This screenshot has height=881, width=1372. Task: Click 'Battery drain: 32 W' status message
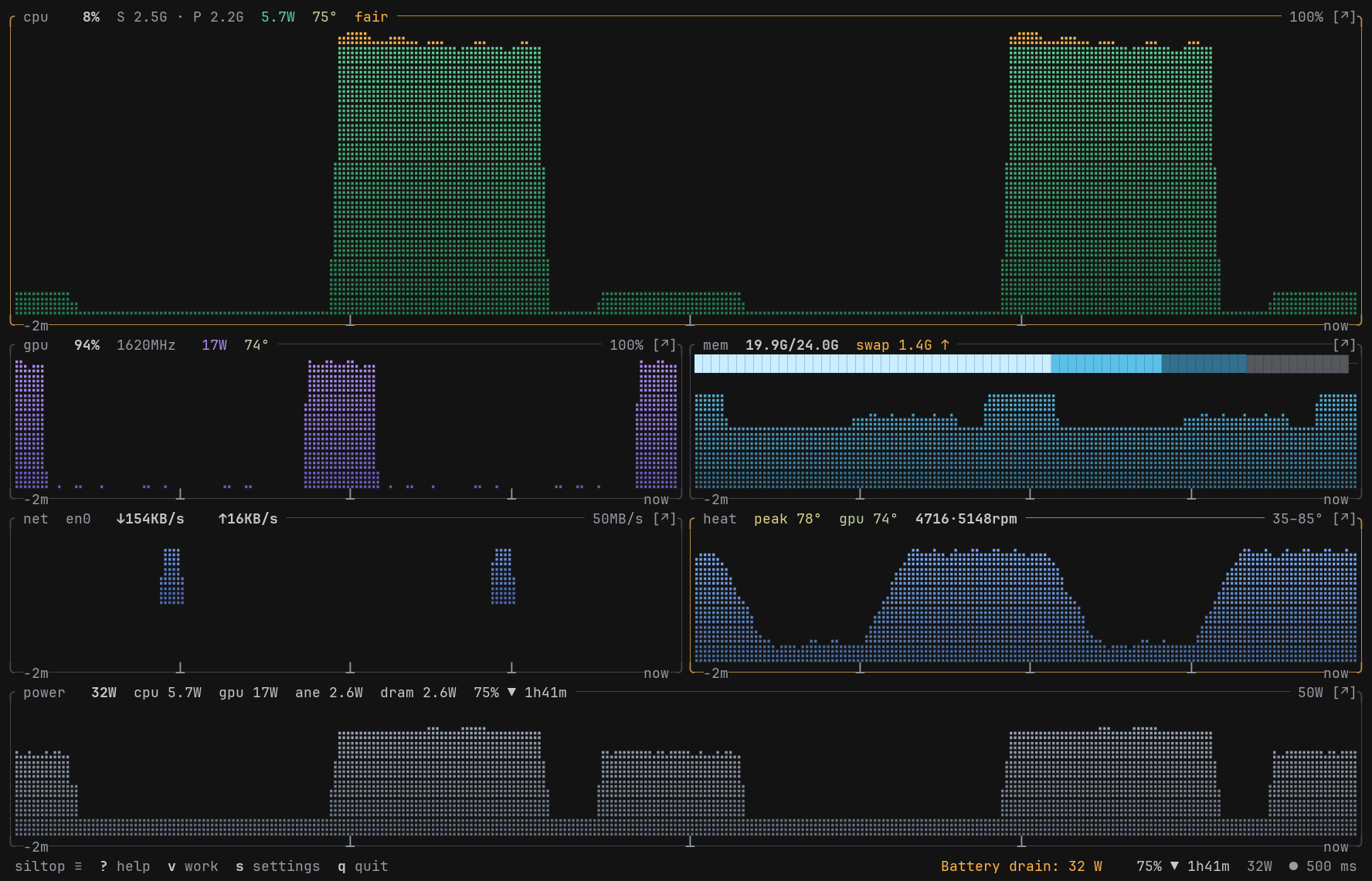point(1021,866)
